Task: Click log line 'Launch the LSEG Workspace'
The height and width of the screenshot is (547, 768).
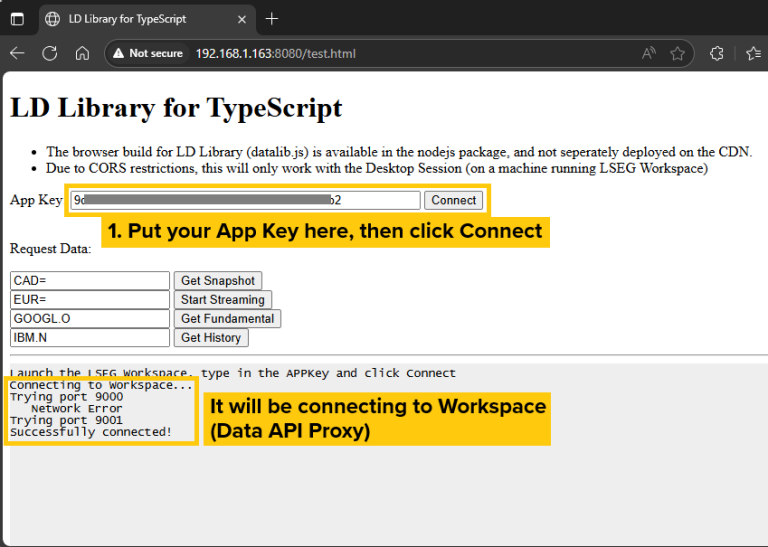Action: click(x=233, y=373)
